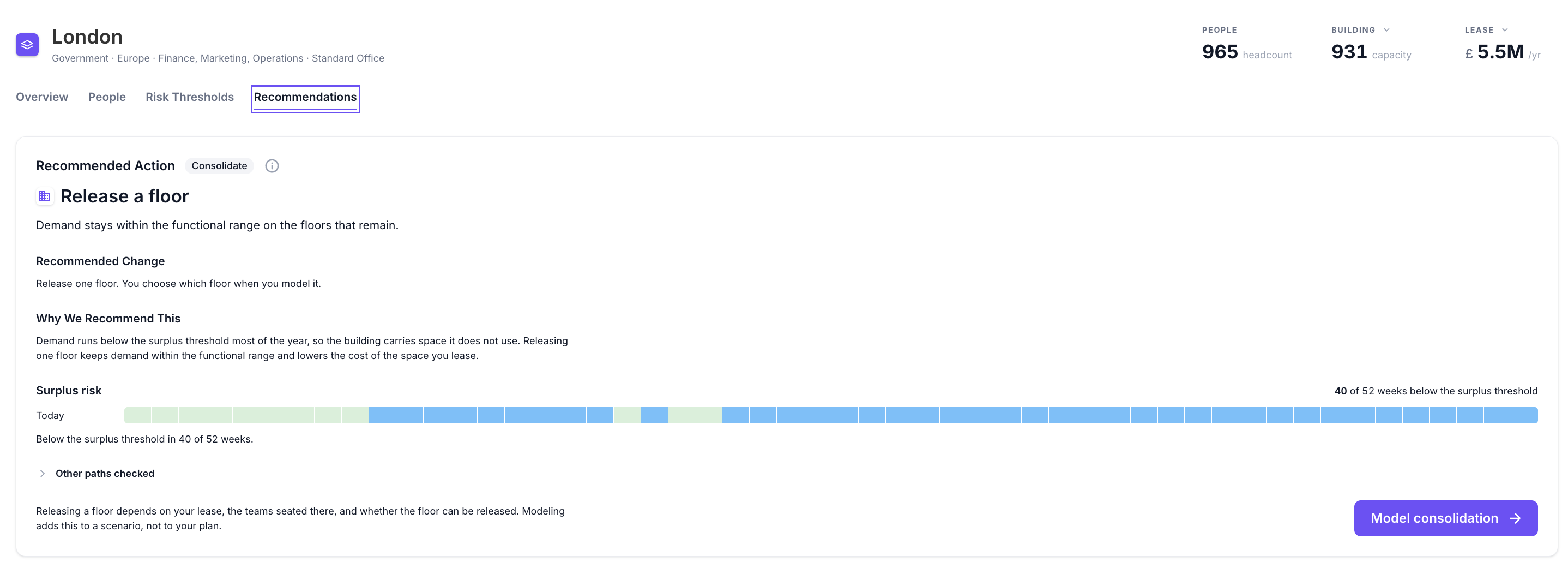Open the People tab

coord(107,97)
